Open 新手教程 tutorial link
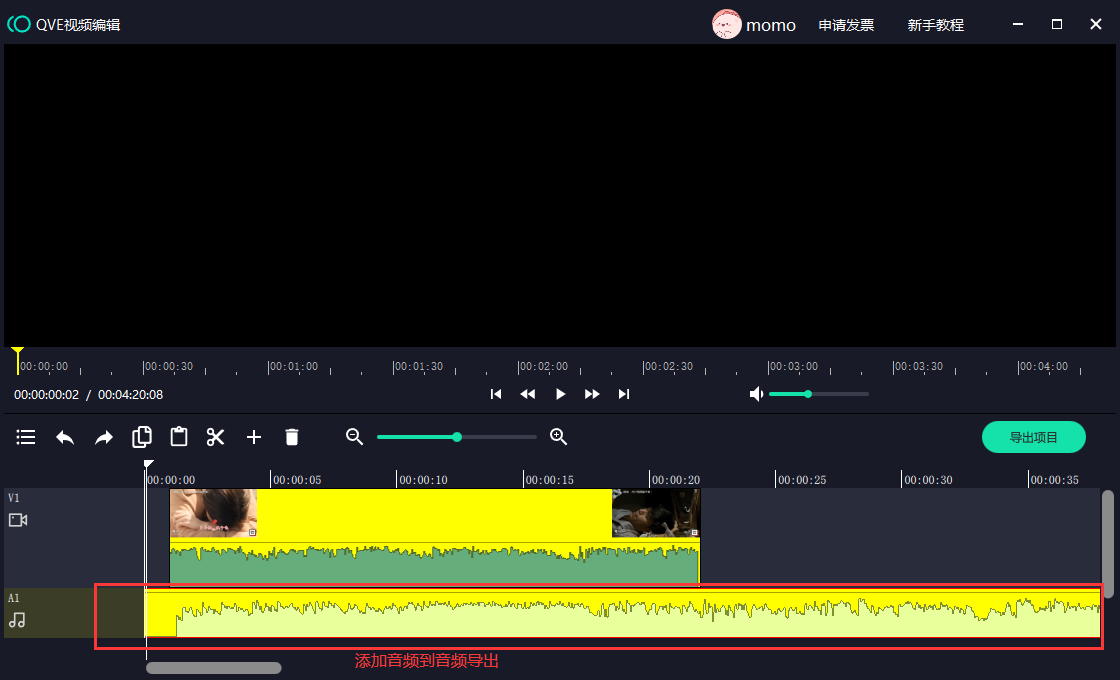This screenshot has width=1120, height=680. [935, 25]
